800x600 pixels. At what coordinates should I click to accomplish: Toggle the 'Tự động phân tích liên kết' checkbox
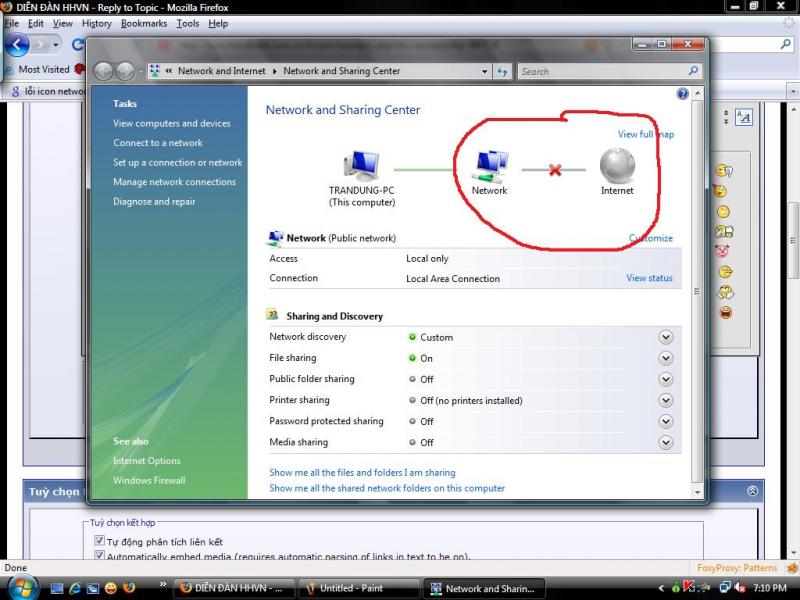point(99,541)
